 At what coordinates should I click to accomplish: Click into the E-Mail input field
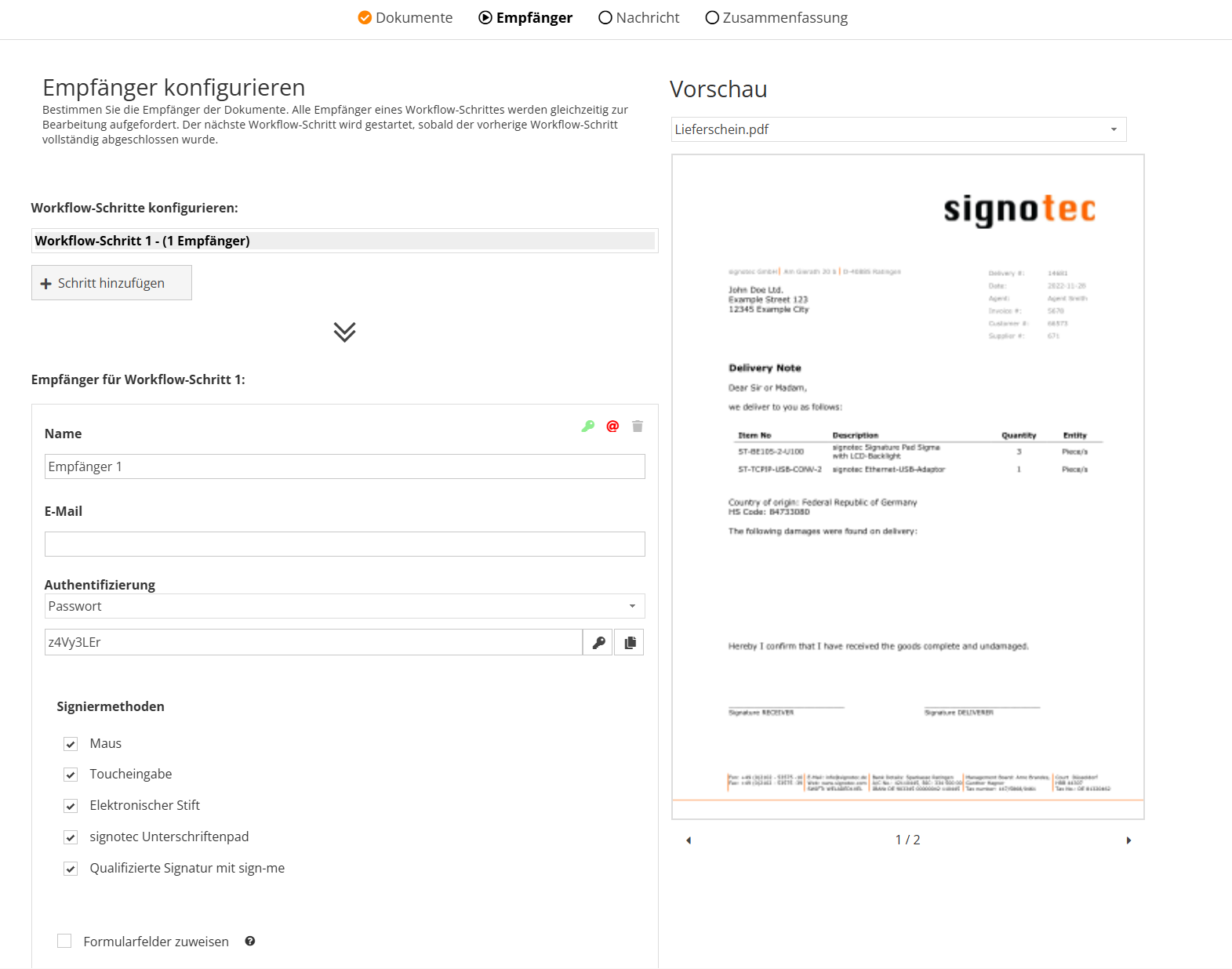pos(344,544)
